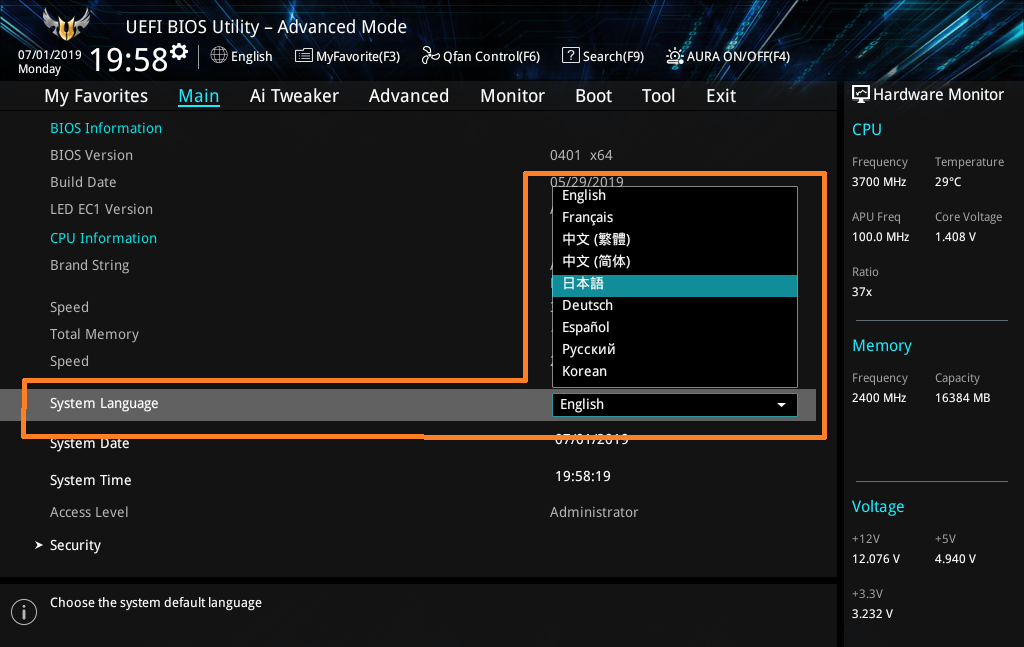Select 中文 (繁體) language option
The height and width of the screenshot is (647, 1024).
pyautogui.click(x=675, y=239)
